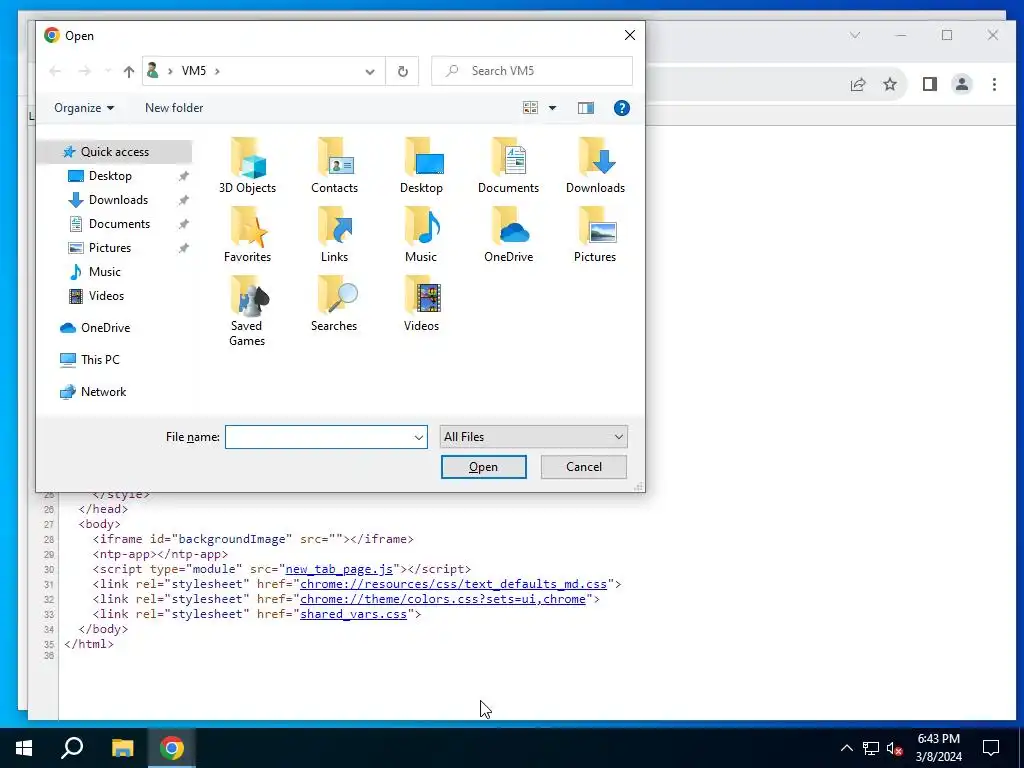Click the Cancel button
Image resolution: width=1024 pixels, height=768 pixels.
(584, 467)
